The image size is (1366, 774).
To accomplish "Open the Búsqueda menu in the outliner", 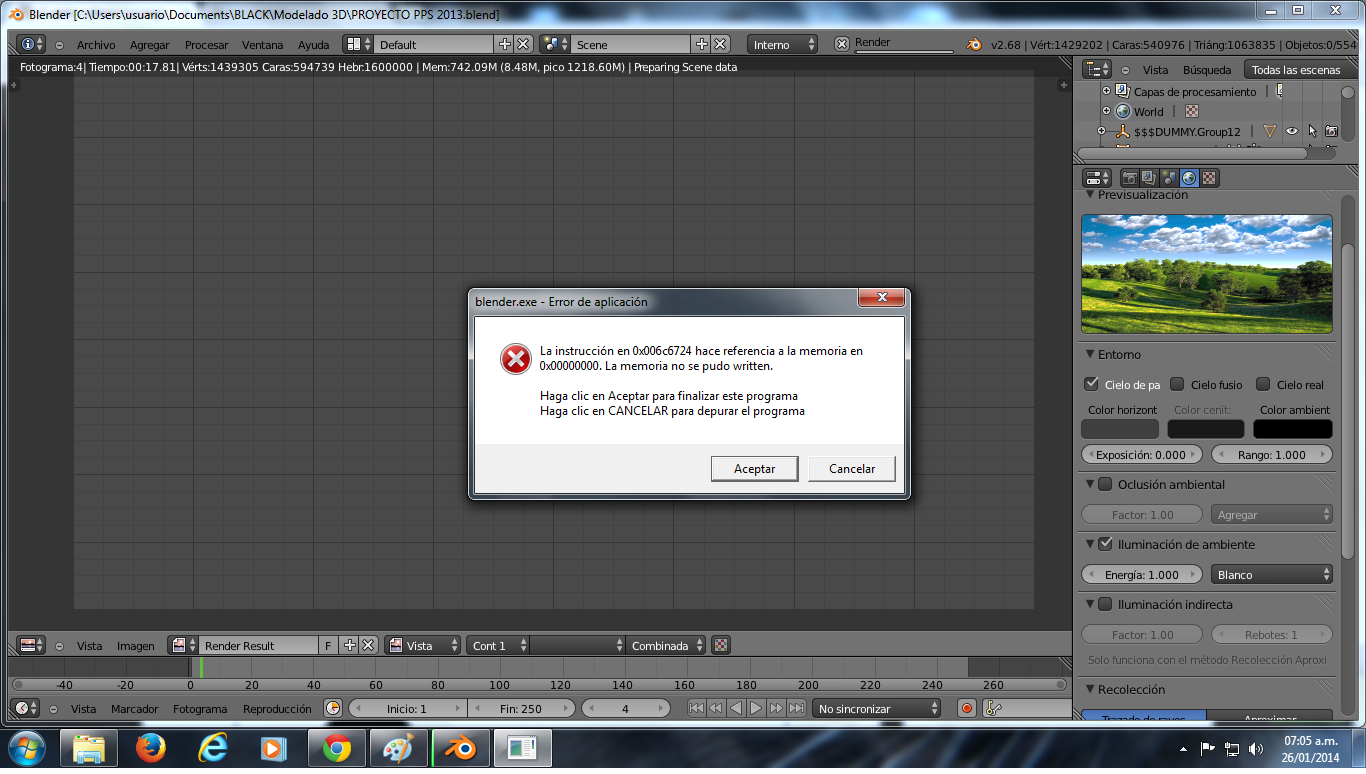I will pyautogui.click(x=1207, y=70).
